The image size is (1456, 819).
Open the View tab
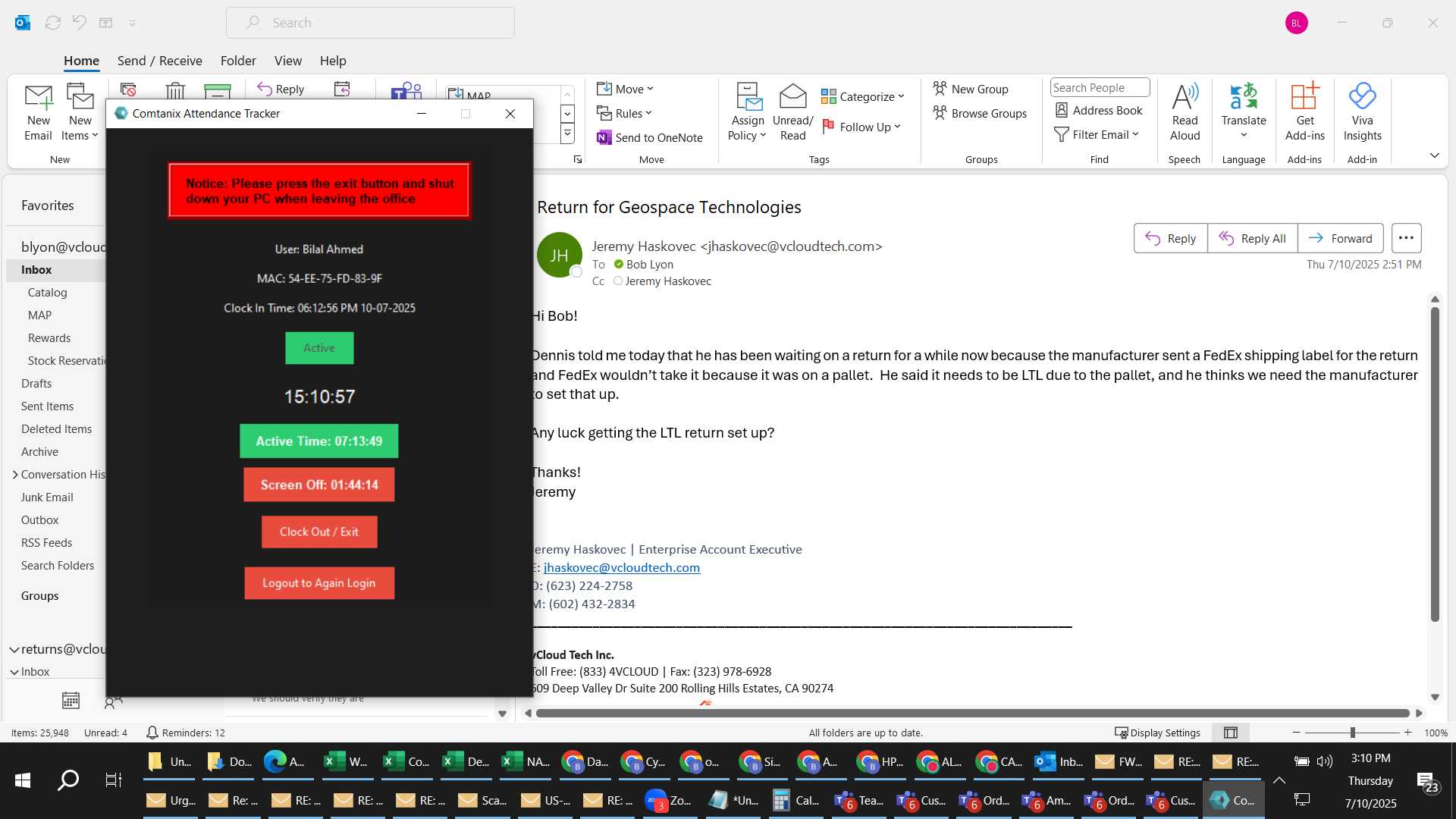coord(287,61)
